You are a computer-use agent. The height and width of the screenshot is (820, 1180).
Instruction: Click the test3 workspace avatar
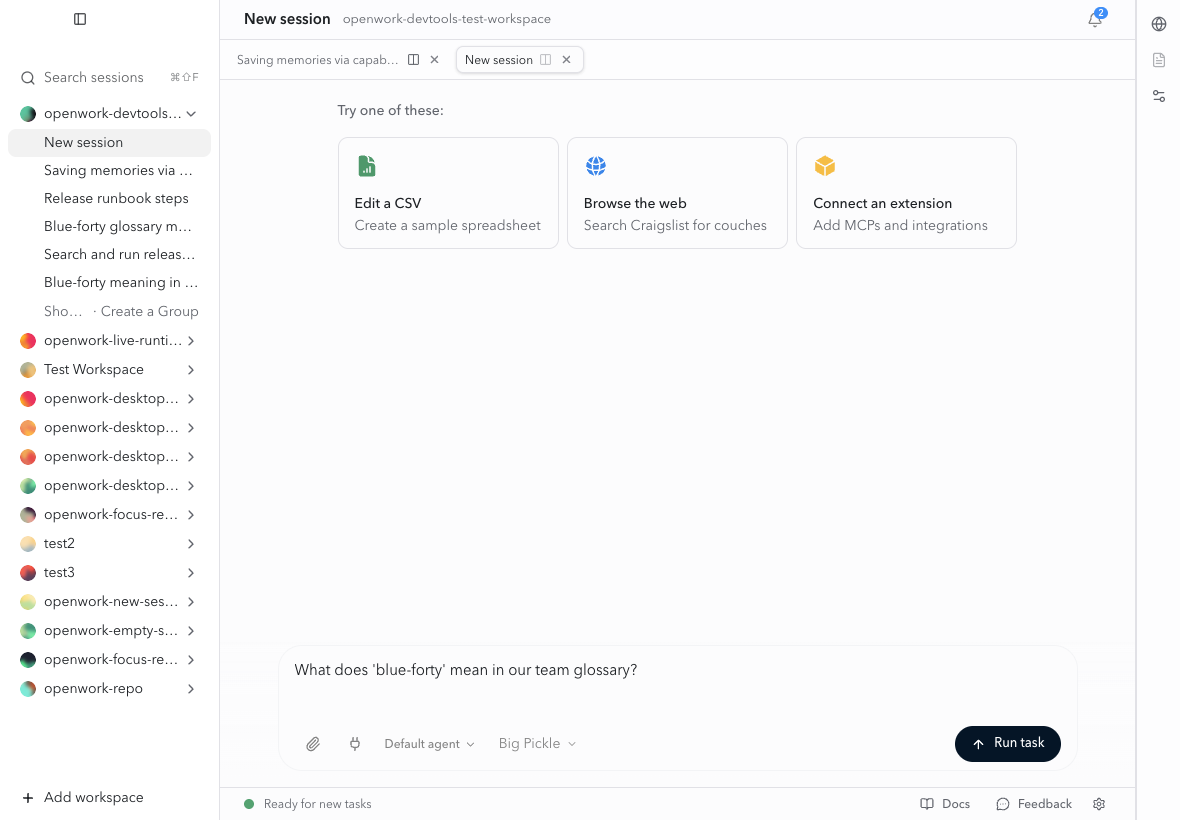click(28, 572)
